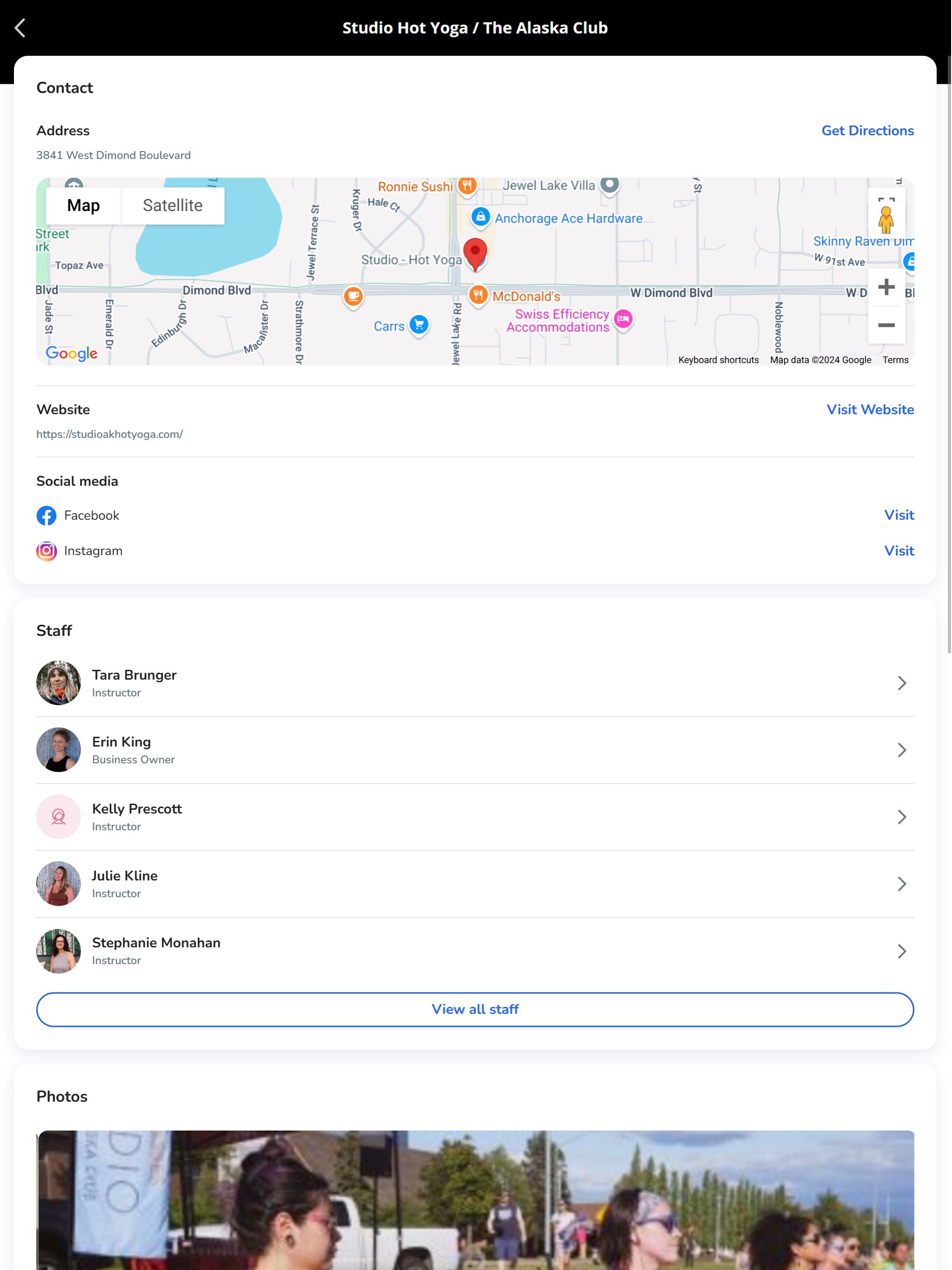Select the Map view tab
Image resolution: width=952 pixels, height=1270 pixels.
point(83,205)
